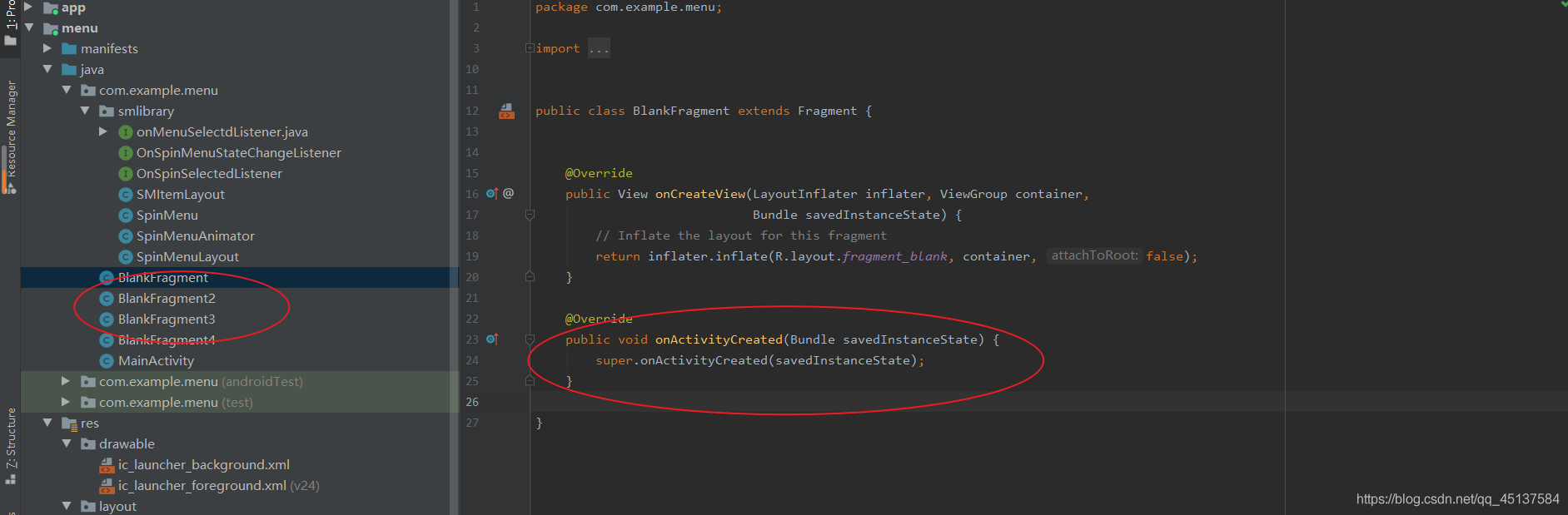This screenshot has height=515, width=1568.
Task: Click the @ gutter marker on line 16
Action: (x=509, y=193)
